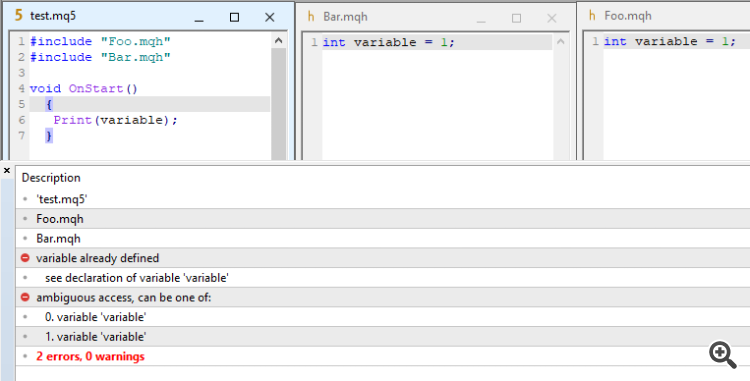Activate the Foo.mqh window title
Viewport: 750px width, 381px height.
(x=628, y=16)
